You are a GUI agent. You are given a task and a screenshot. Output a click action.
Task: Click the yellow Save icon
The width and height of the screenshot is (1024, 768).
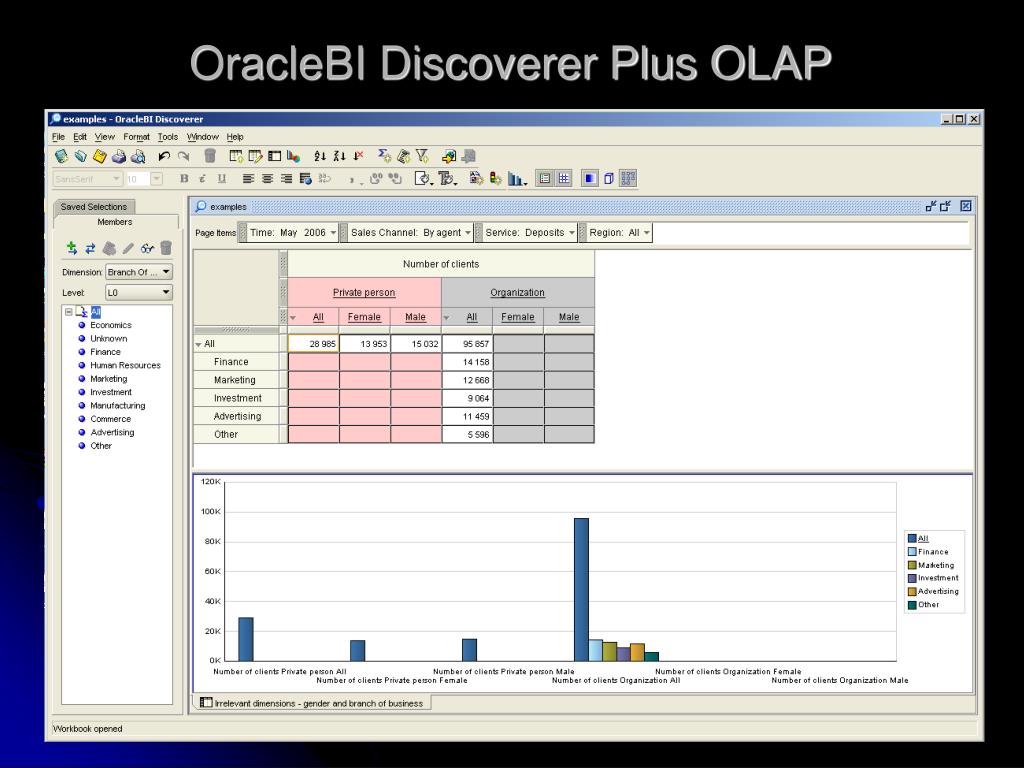pyautogui.click(x=99, y=156)
